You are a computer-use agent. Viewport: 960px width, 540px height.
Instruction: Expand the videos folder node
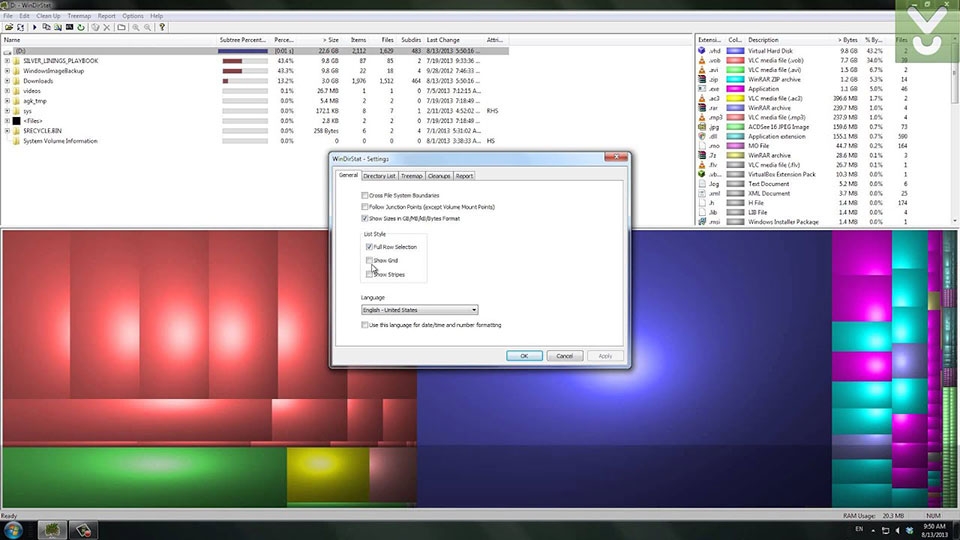point(7,91)
